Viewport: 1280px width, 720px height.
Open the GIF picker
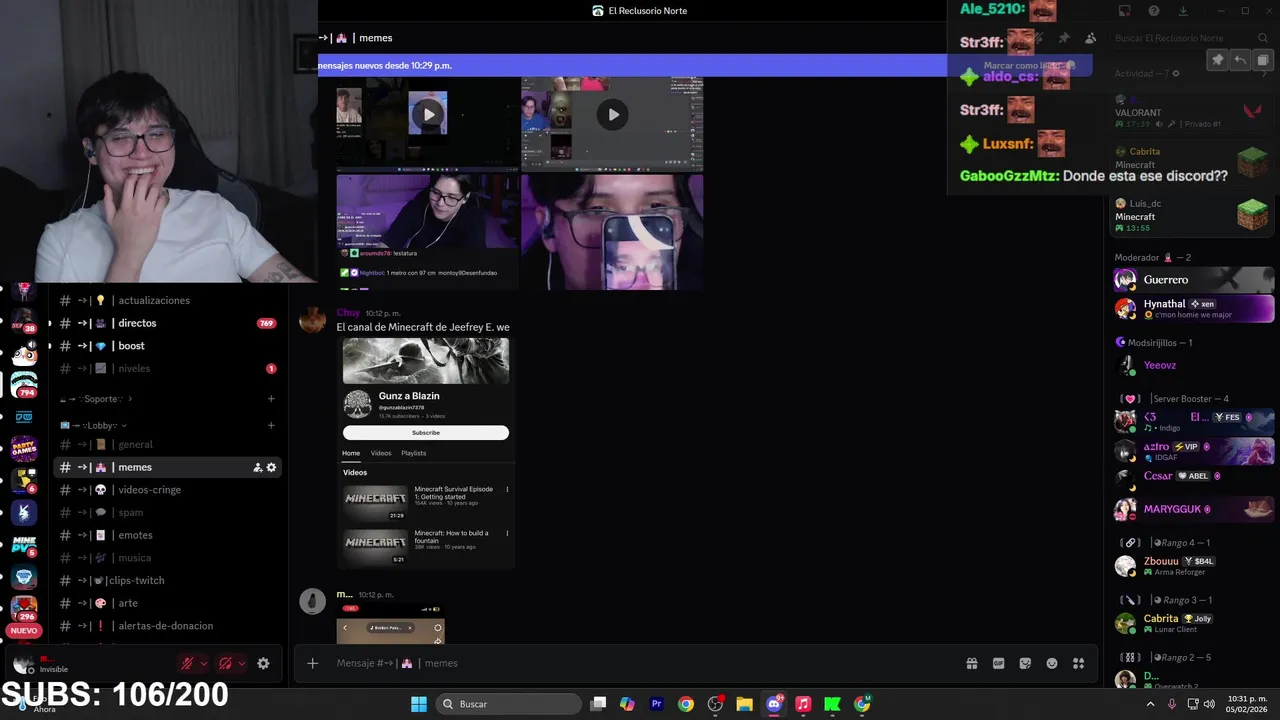coord(998,663)
